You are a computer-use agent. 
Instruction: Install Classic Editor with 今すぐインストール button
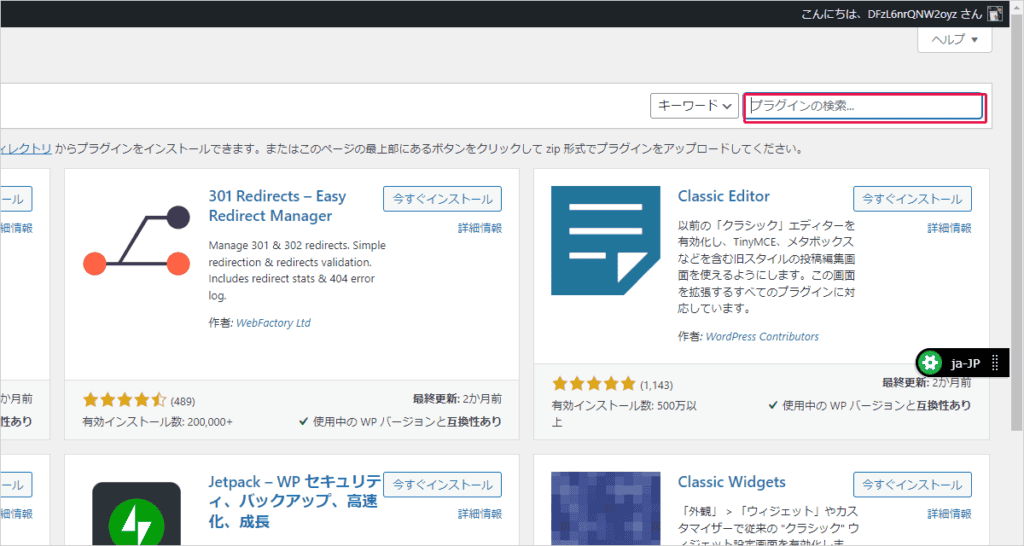pos(912,199)
